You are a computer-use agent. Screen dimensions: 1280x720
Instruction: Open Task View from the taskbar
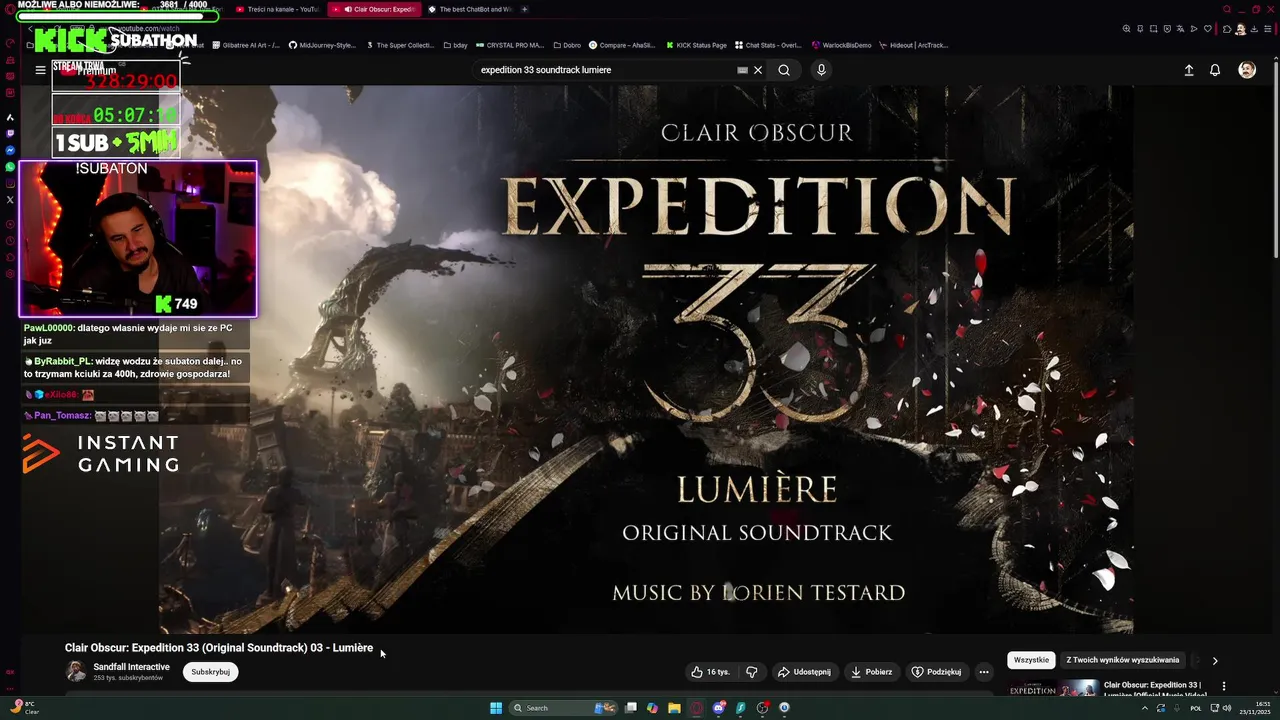(631, 708)
